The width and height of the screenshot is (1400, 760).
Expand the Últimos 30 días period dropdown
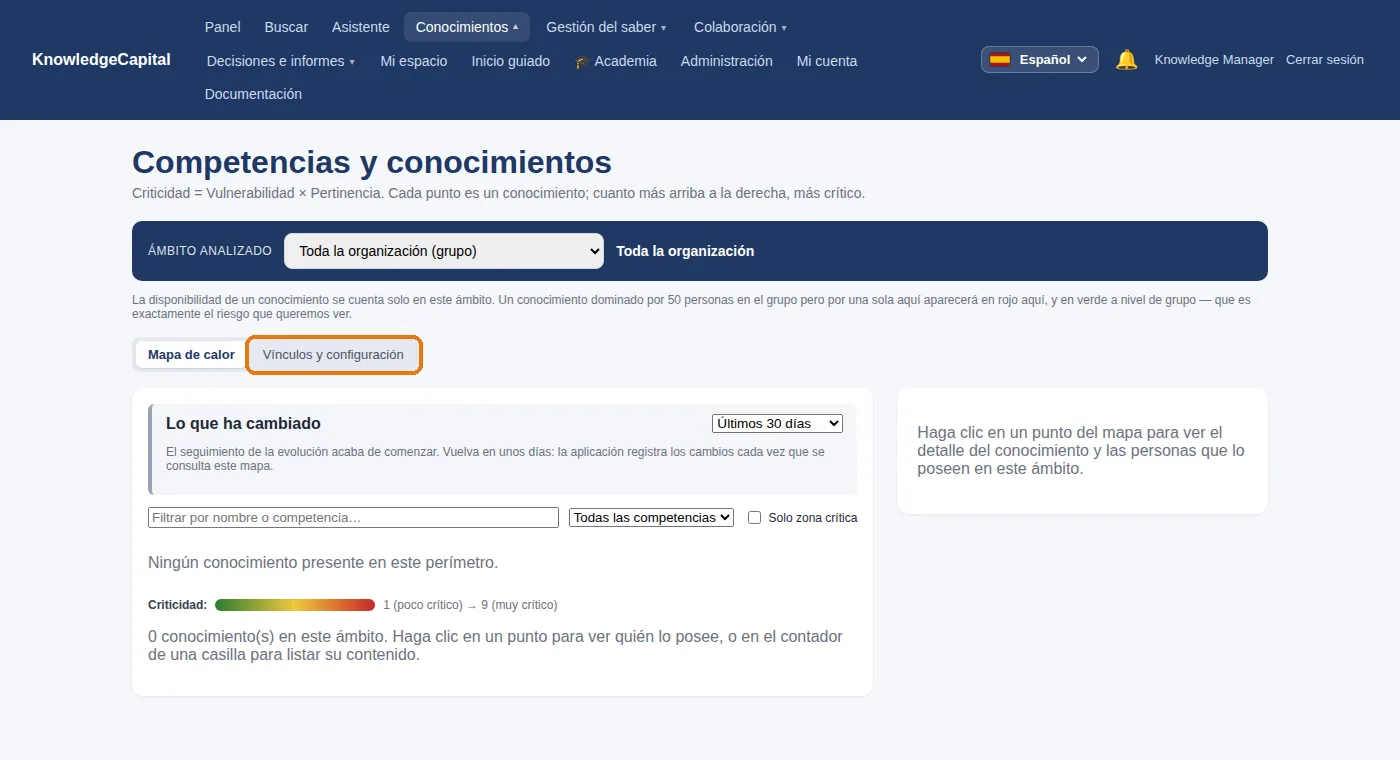[777, 424]
